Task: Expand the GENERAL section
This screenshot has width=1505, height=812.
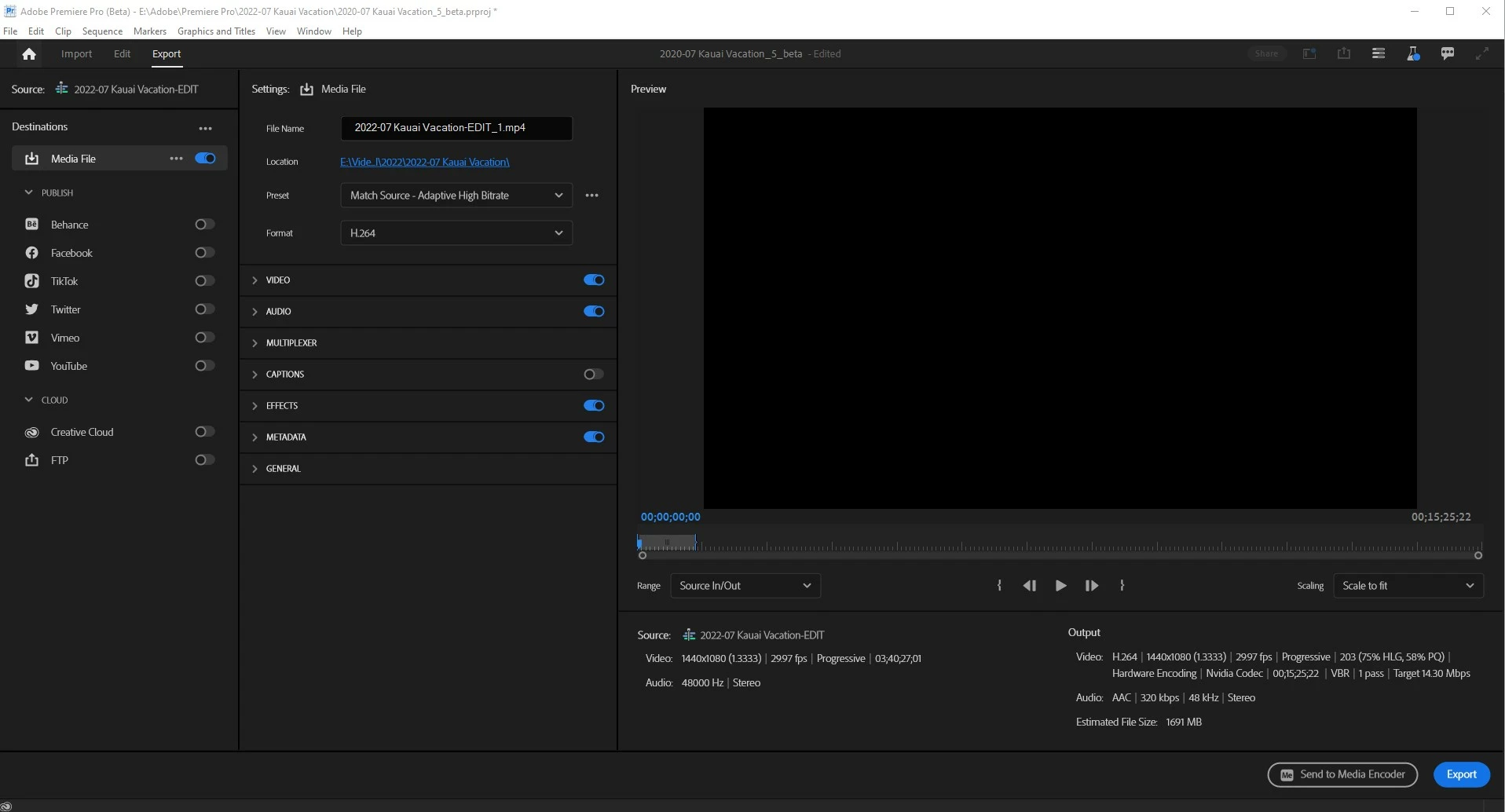Action: (x=254, y=469)
